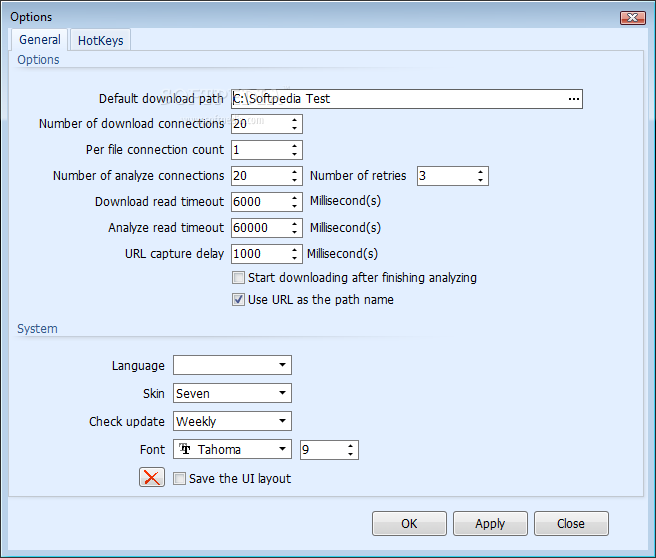The image size is (656, 558).
Task: Click the Apply button
Action: (490, 523)
